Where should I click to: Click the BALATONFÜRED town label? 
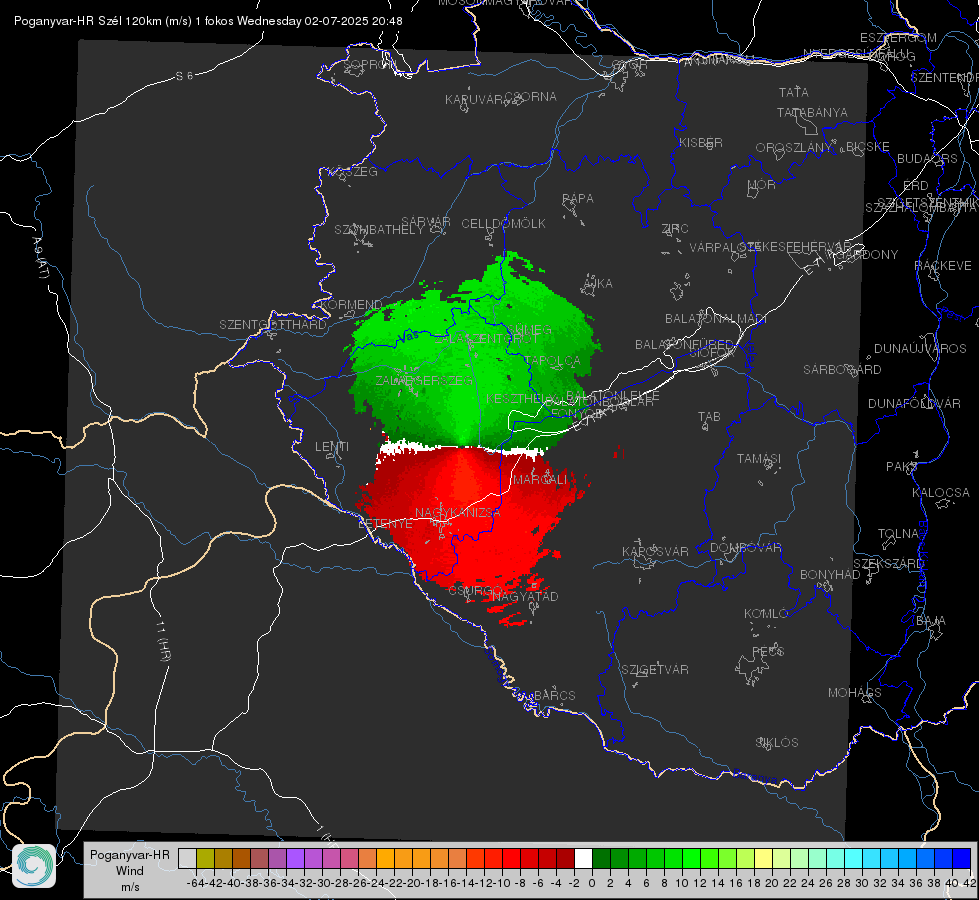[684, 345]
